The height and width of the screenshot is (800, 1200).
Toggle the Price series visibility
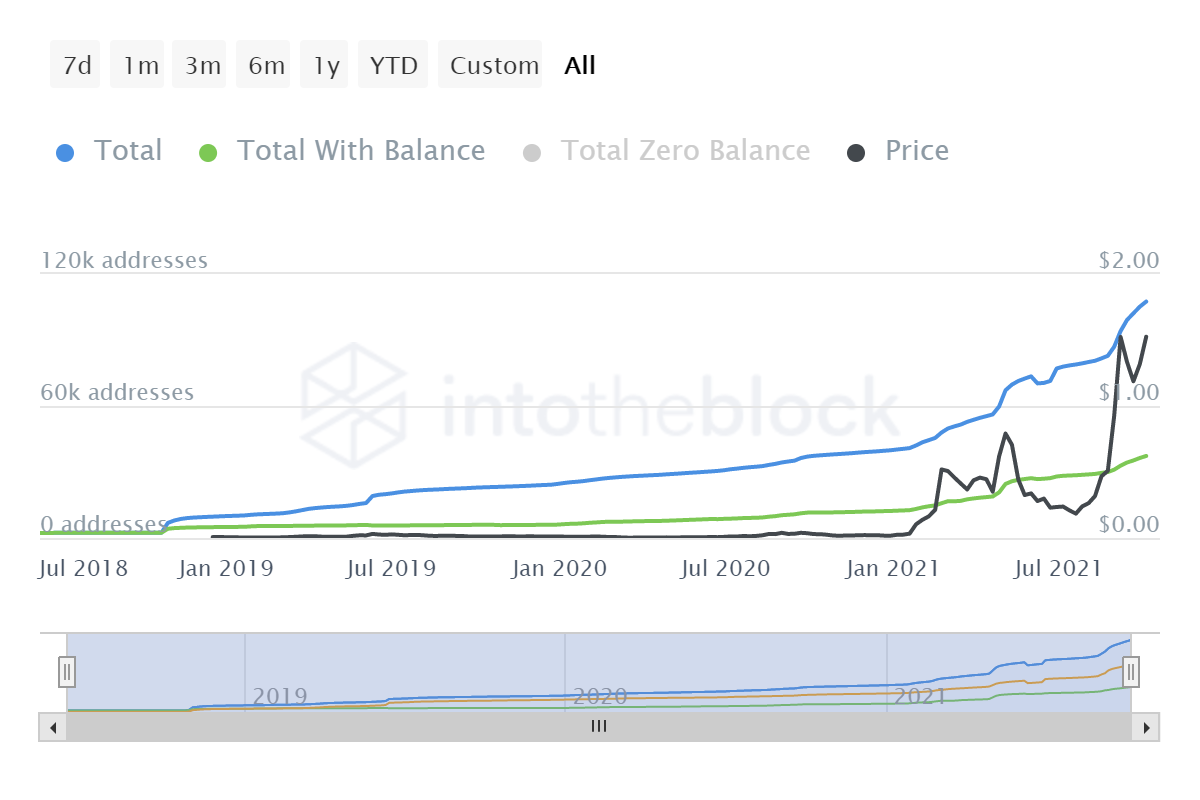[916, 151]
